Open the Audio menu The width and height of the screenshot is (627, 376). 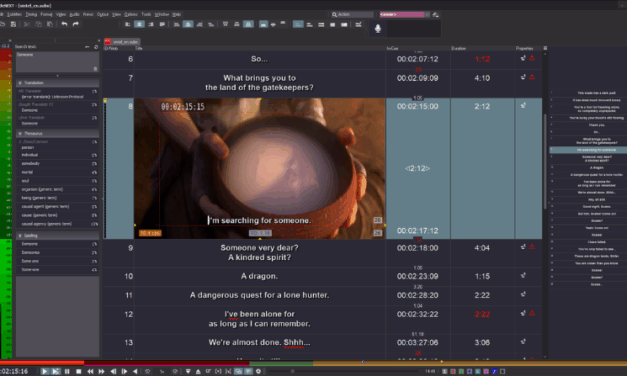[74, 14]
